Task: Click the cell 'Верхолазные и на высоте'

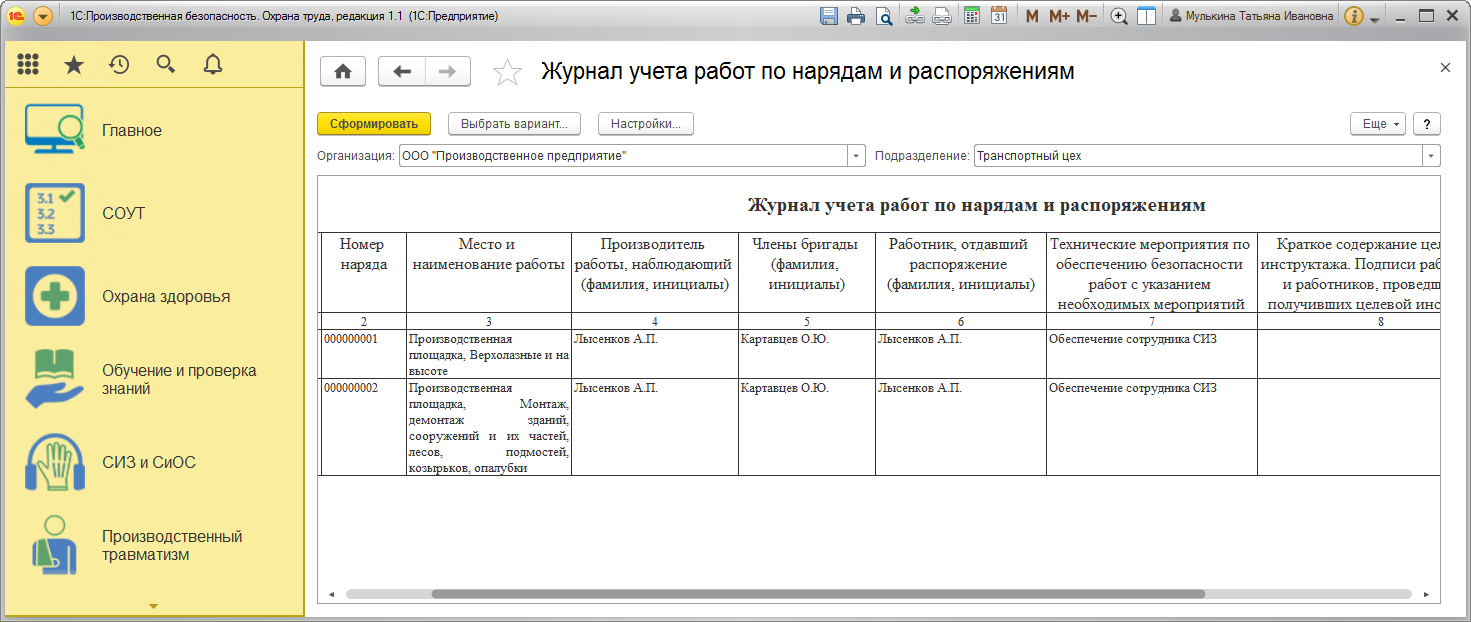Action: [x=489, y=354]
